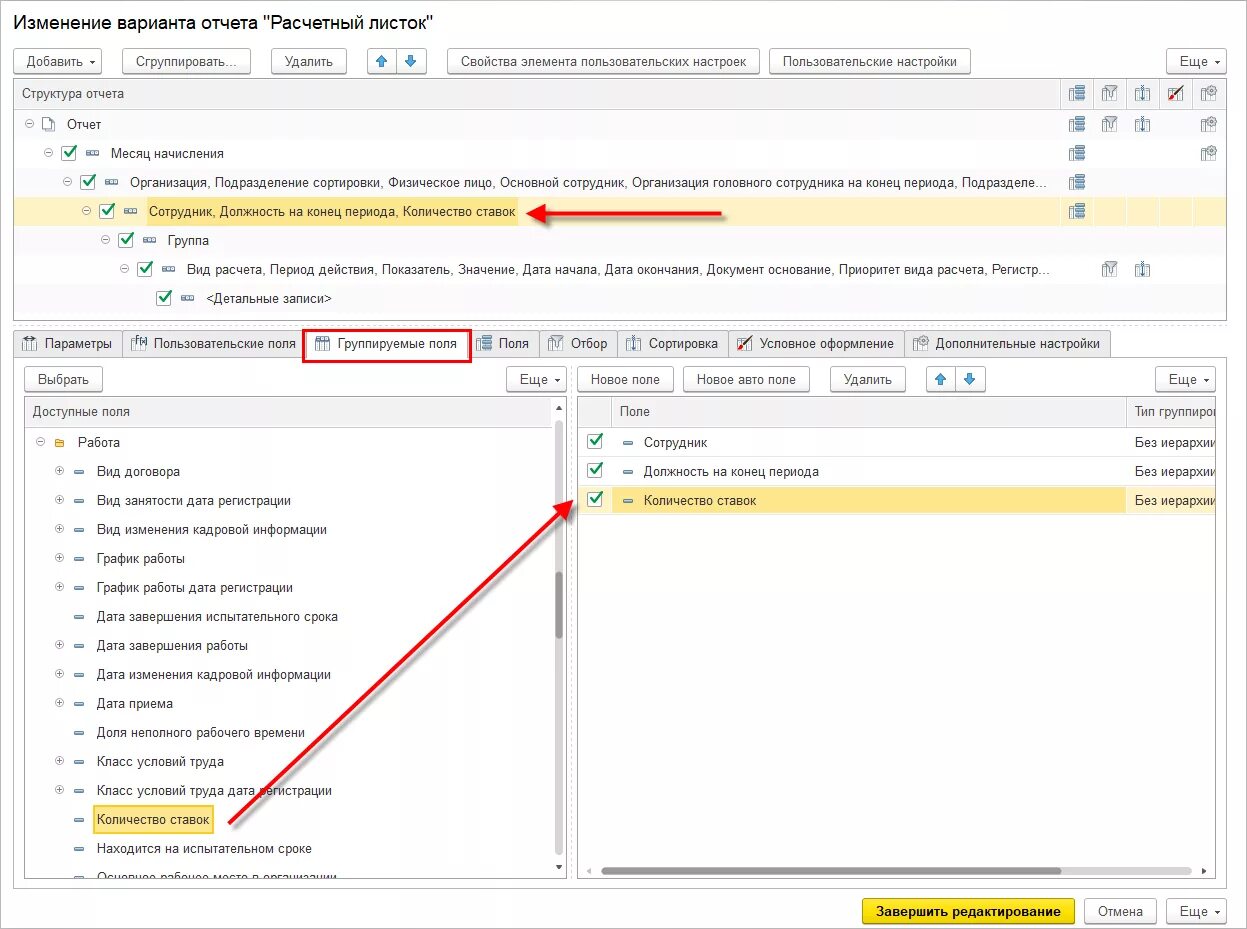Click the conditional formatting brush icon in the header
Image resolution: width=1247 pixels, height=929 pixels.
(x=1176, y=94)
